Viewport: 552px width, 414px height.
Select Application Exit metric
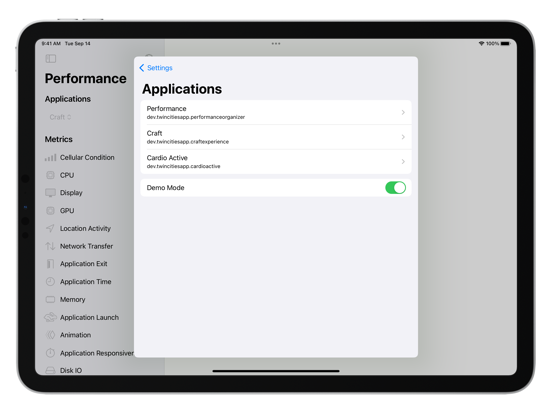click(x=84, y=264)
